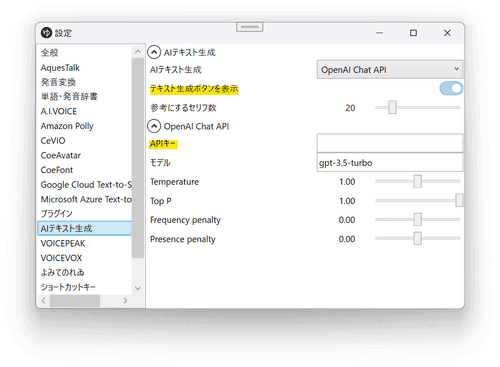Click the Temperature slider handle

pyautogui.click(x=417, y=181)
